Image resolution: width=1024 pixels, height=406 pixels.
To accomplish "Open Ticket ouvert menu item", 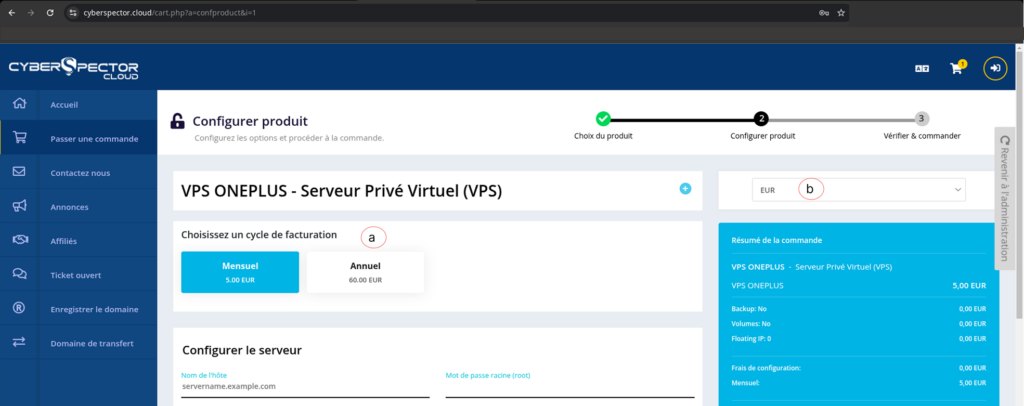I will tap(76, 275).
